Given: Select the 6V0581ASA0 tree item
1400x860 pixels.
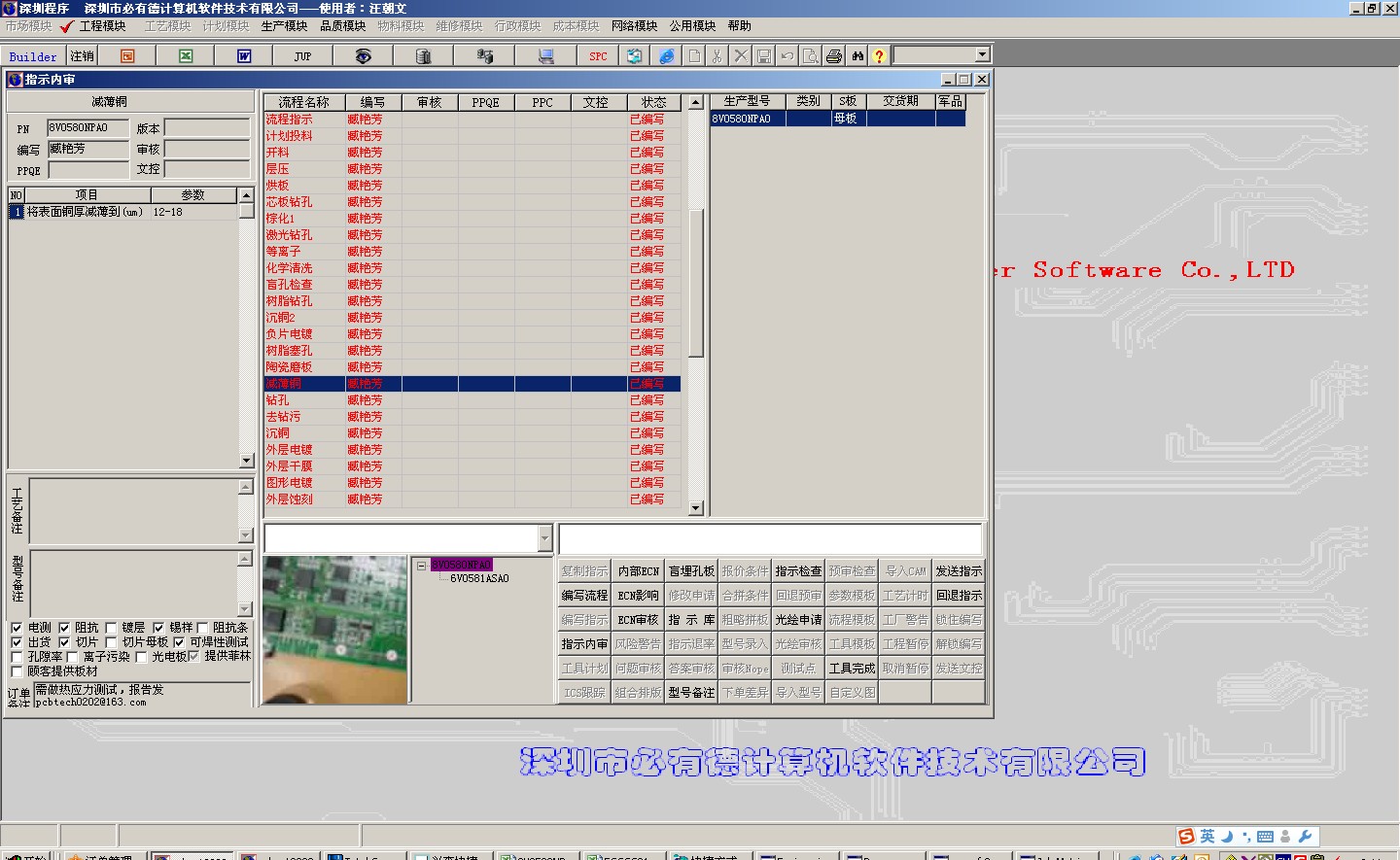Looking at the screenshot, I should 479,578.
